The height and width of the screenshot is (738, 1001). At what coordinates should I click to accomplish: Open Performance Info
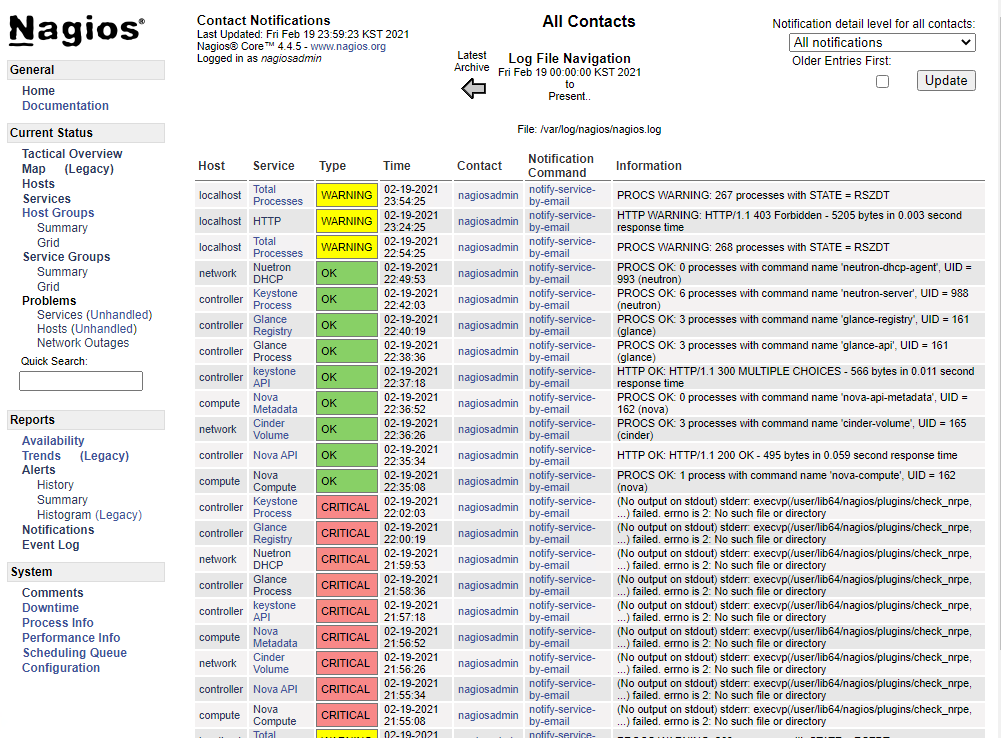[71, 638]
